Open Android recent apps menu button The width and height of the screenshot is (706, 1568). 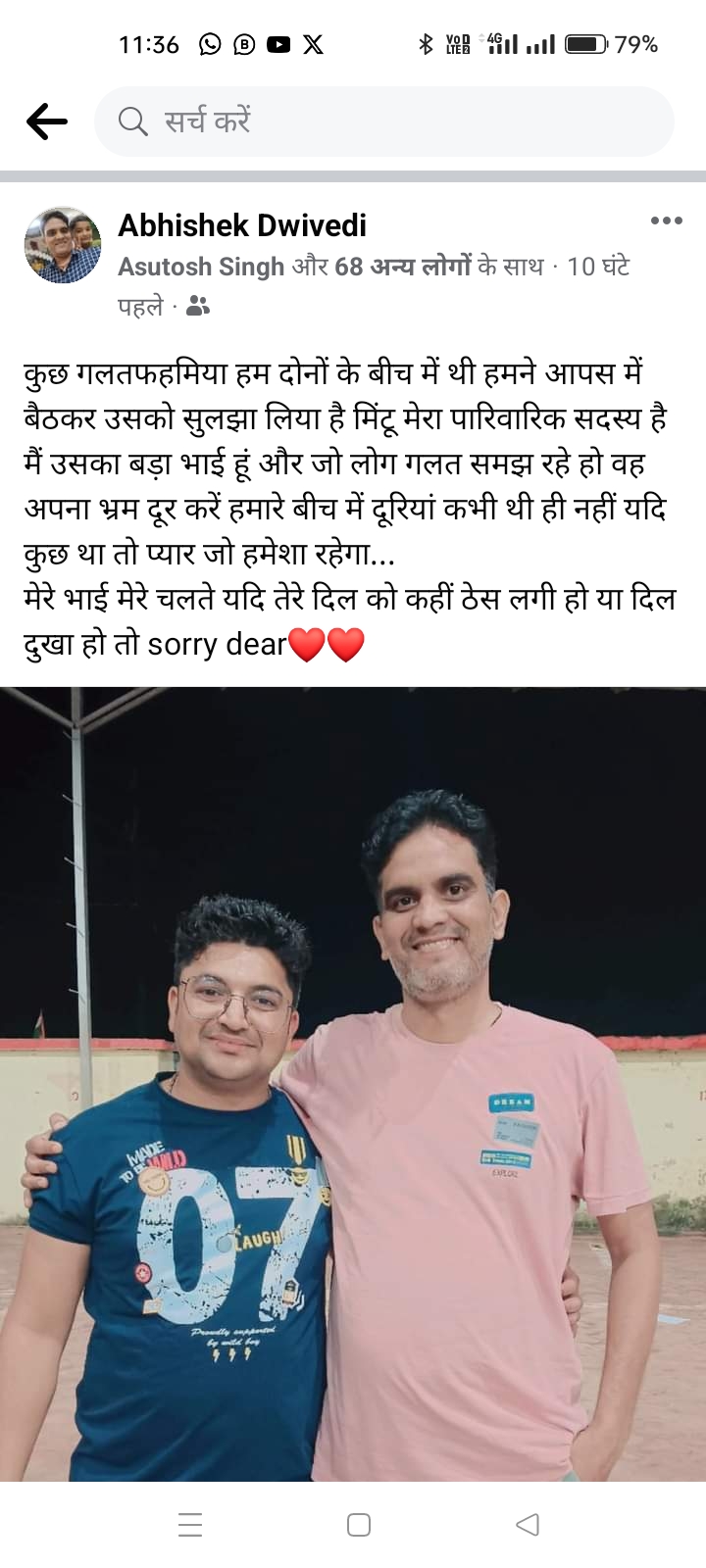point(190,1525)
